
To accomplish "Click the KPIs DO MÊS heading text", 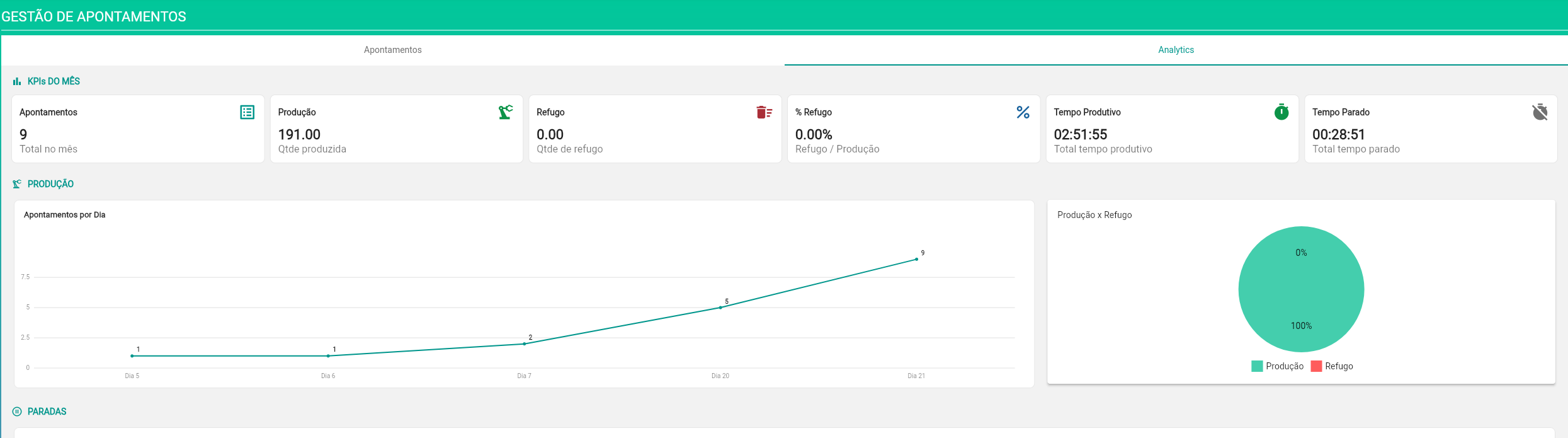I will point(54,81).
